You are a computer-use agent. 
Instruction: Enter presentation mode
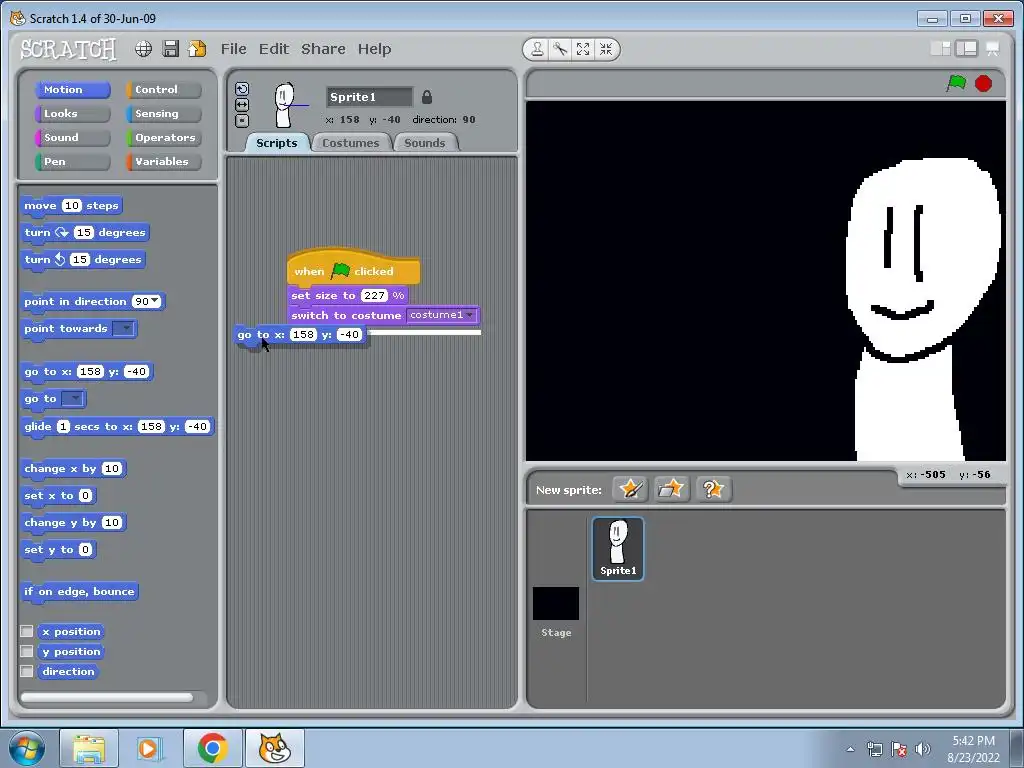click(x=993, y=48)
